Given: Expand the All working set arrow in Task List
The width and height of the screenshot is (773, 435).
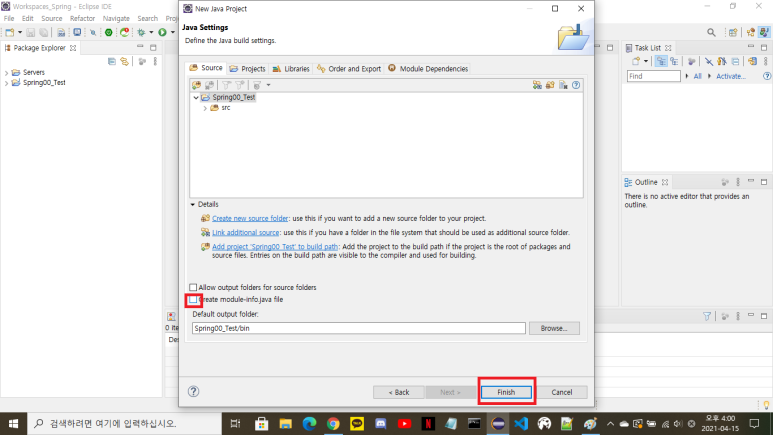Looking at the screenshot, I should pyautogui.click(x=687, y=76).
